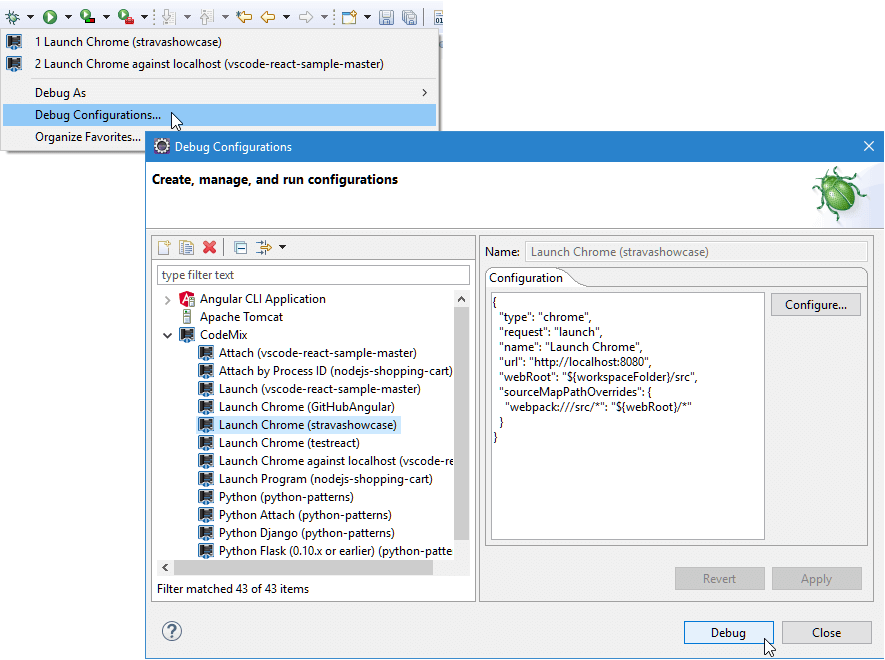Click the Collapse All icon

240,247
